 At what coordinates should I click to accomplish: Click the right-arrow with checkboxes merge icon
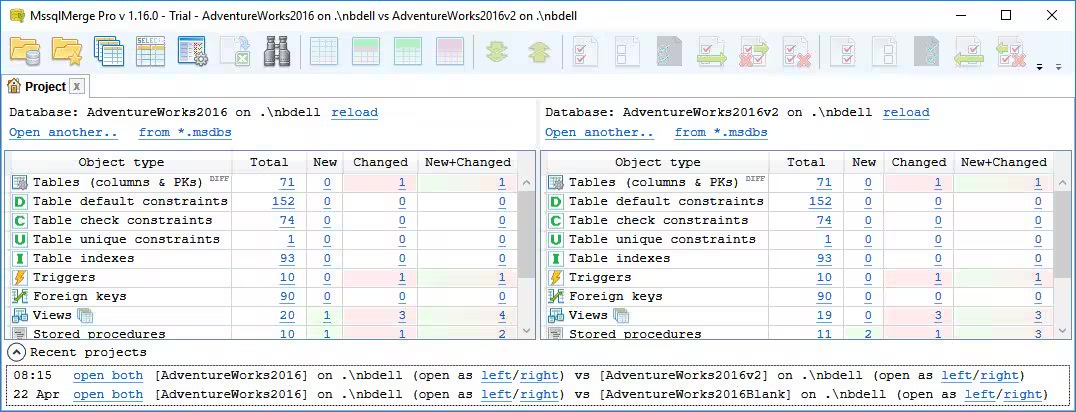(x=711, y=51)
